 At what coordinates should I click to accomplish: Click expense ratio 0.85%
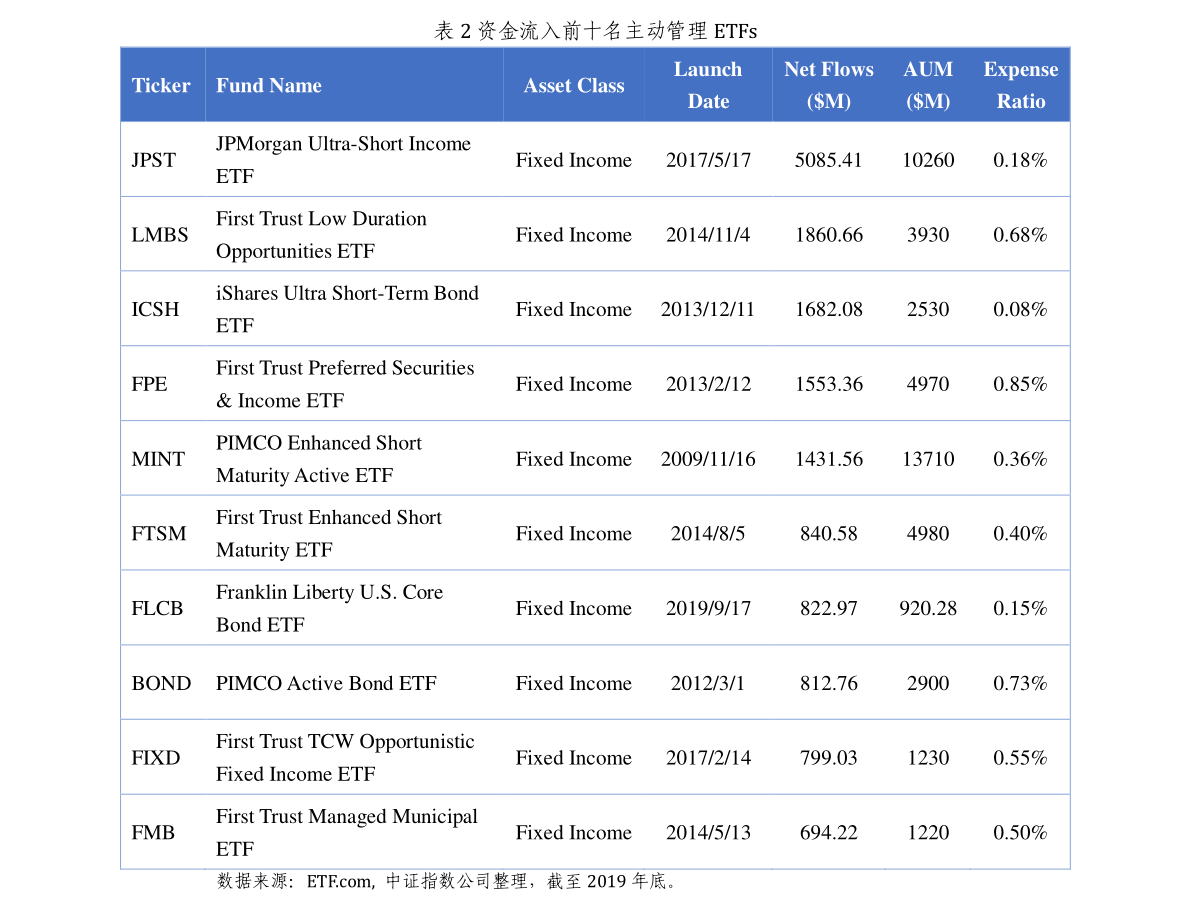click(1020, 384)
